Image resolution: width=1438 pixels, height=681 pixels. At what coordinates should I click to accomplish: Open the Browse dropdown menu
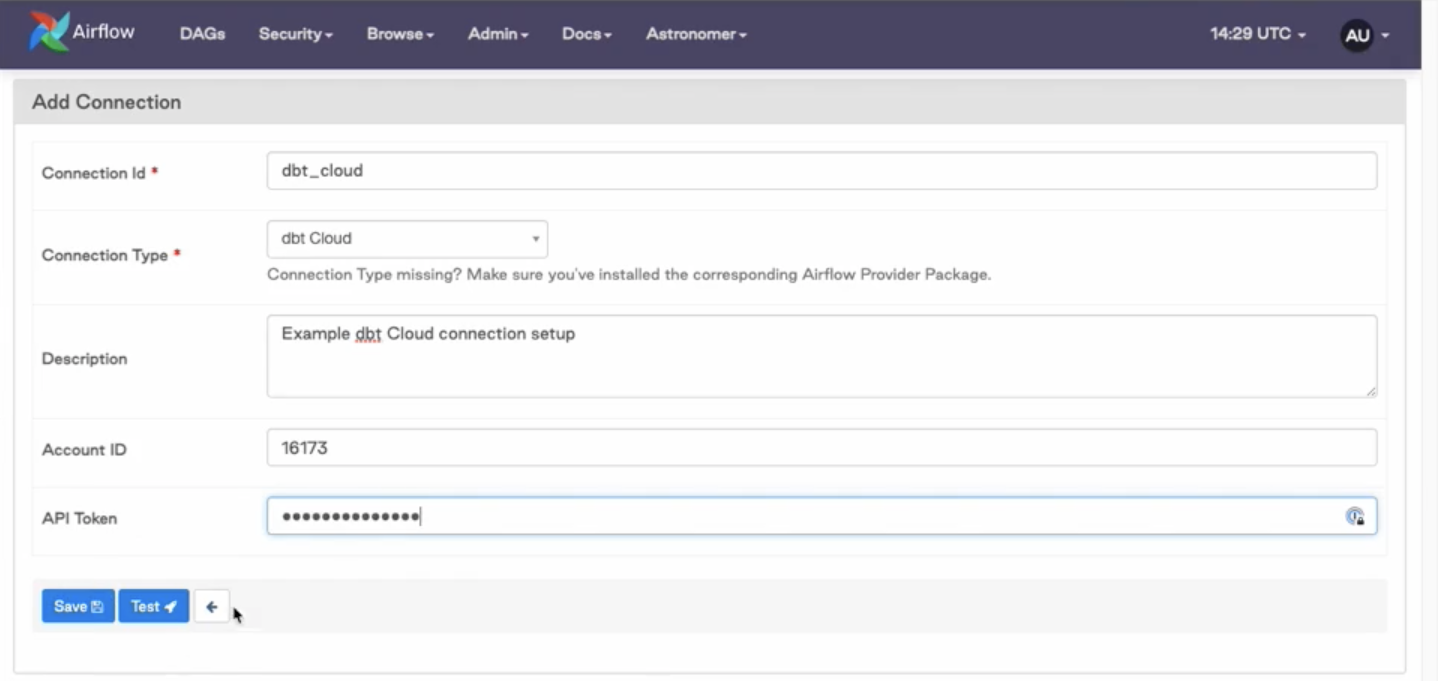pyautogui.click(x=400, y=34)
